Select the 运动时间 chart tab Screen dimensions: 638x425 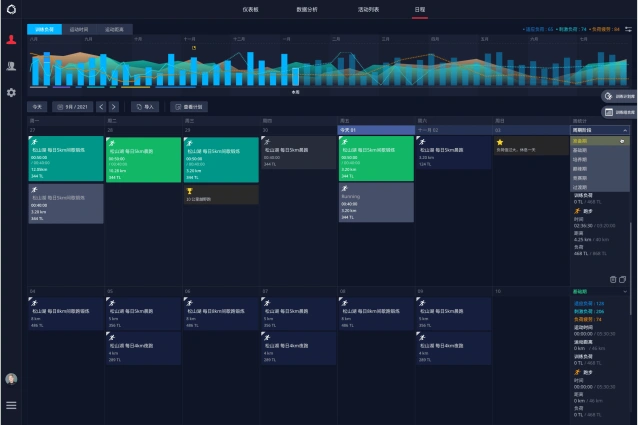coord(78,30)
